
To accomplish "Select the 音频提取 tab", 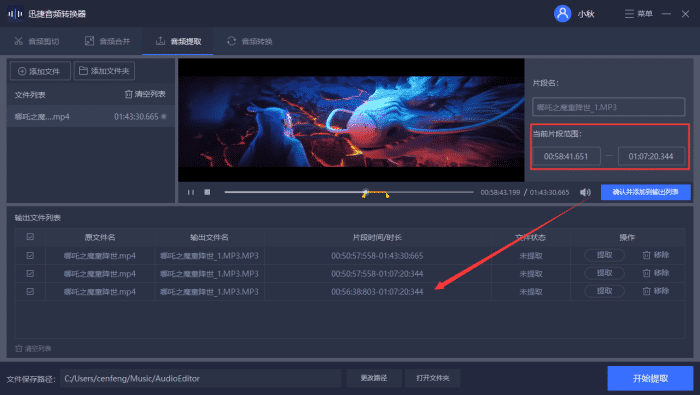I will tap(178, 42).
